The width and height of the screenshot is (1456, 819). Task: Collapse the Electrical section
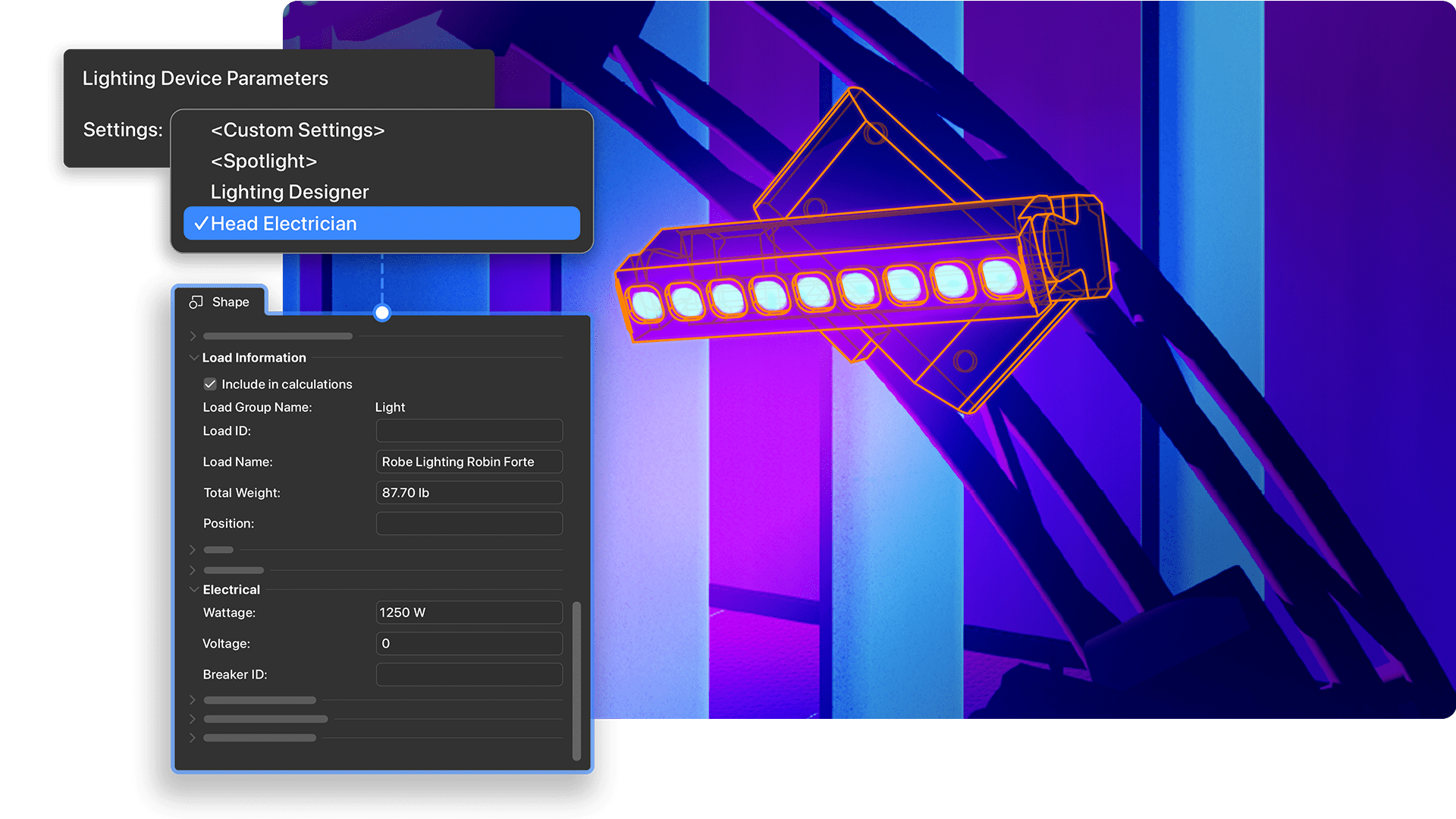click(x=193, y=590)
